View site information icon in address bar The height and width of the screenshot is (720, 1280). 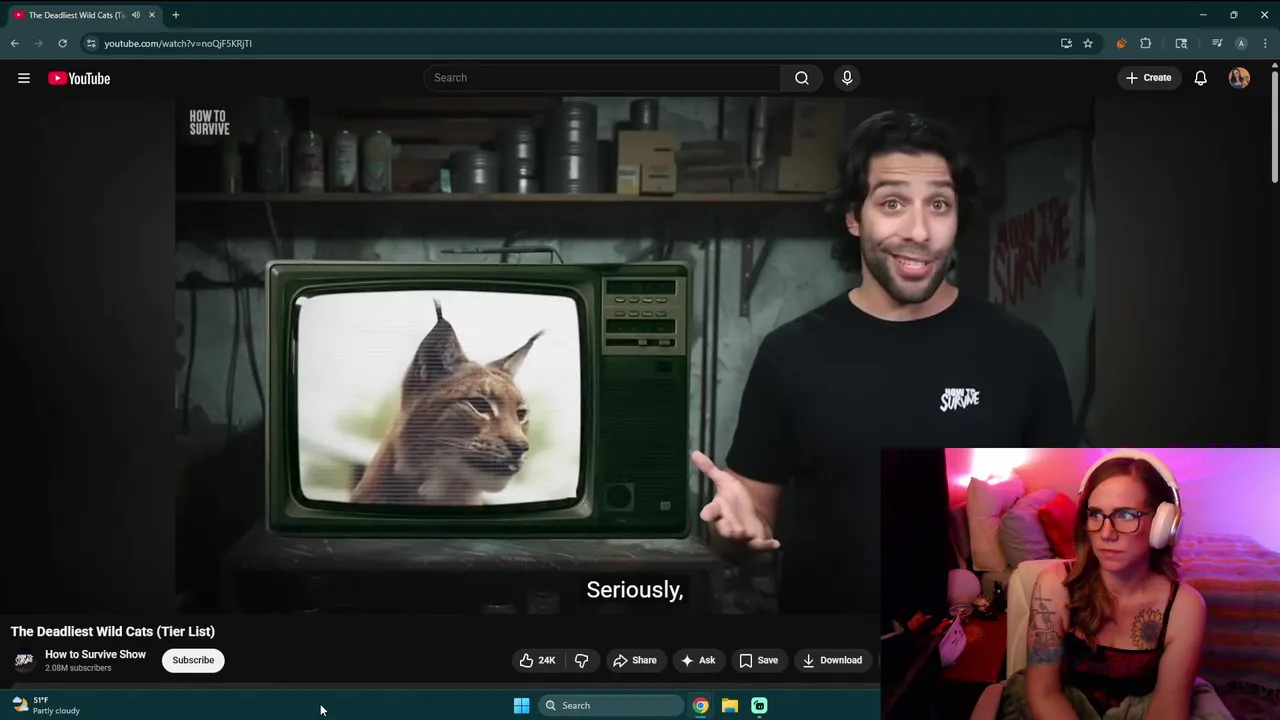[x=91, y=43]
